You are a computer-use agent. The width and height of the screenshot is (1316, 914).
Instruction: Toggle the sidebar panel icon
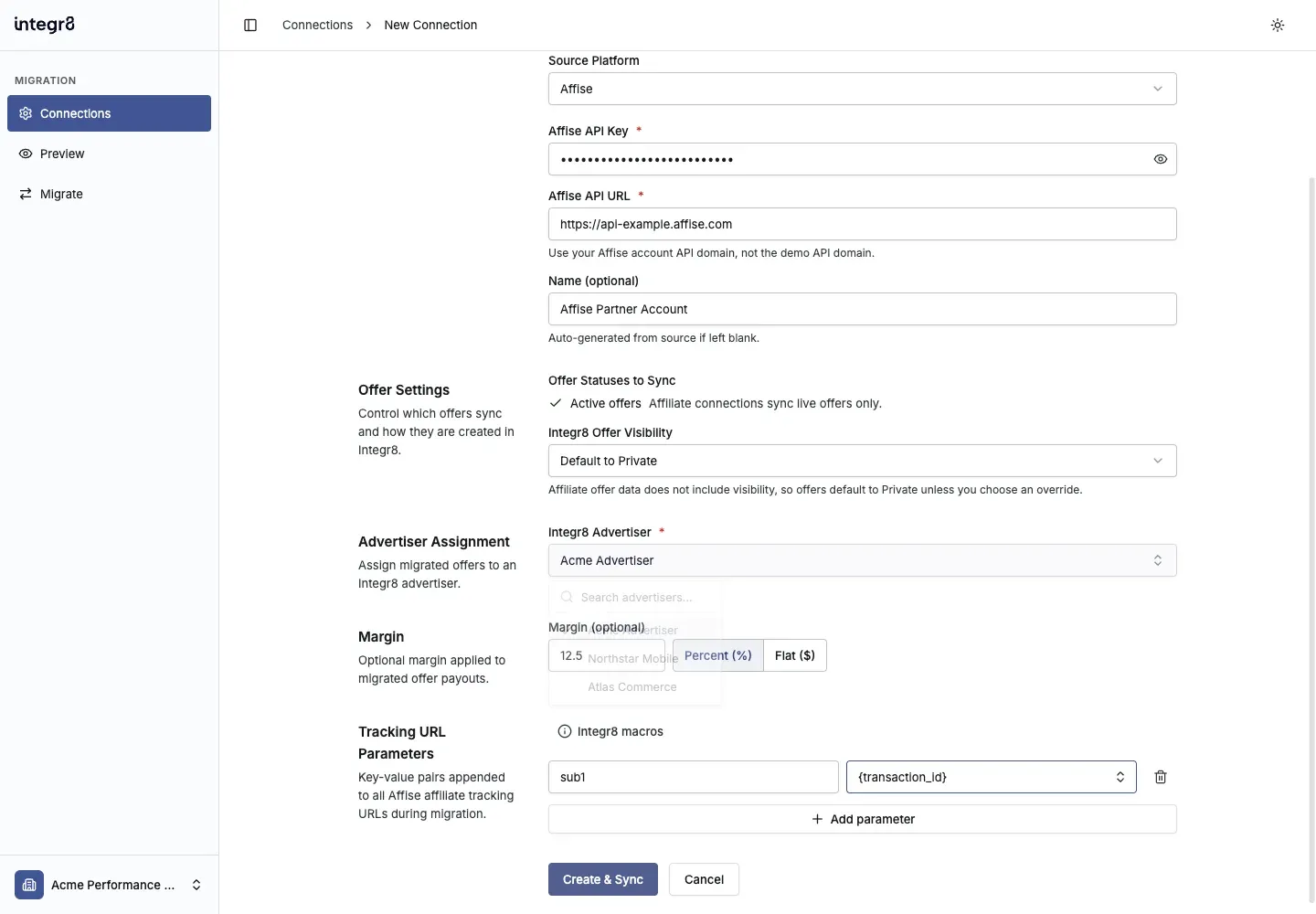[250, 25]
